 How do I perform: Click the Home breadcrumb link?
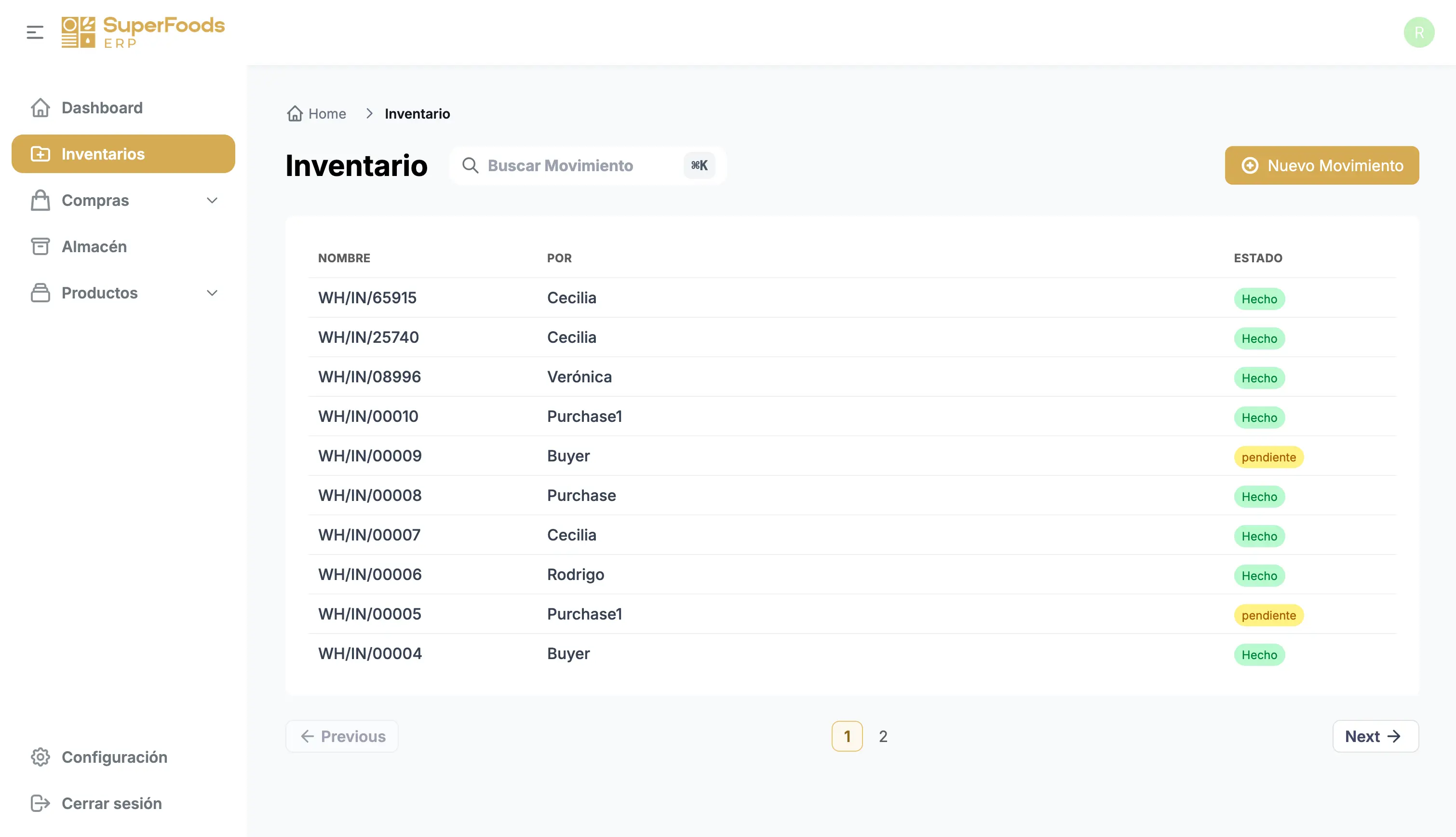tap(326, 114)
